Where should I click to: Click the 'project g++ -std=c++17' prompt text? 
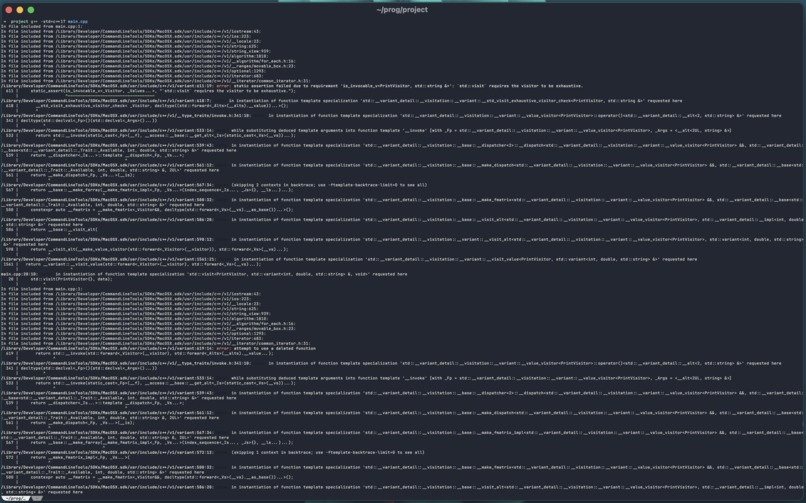click(38, 22)
